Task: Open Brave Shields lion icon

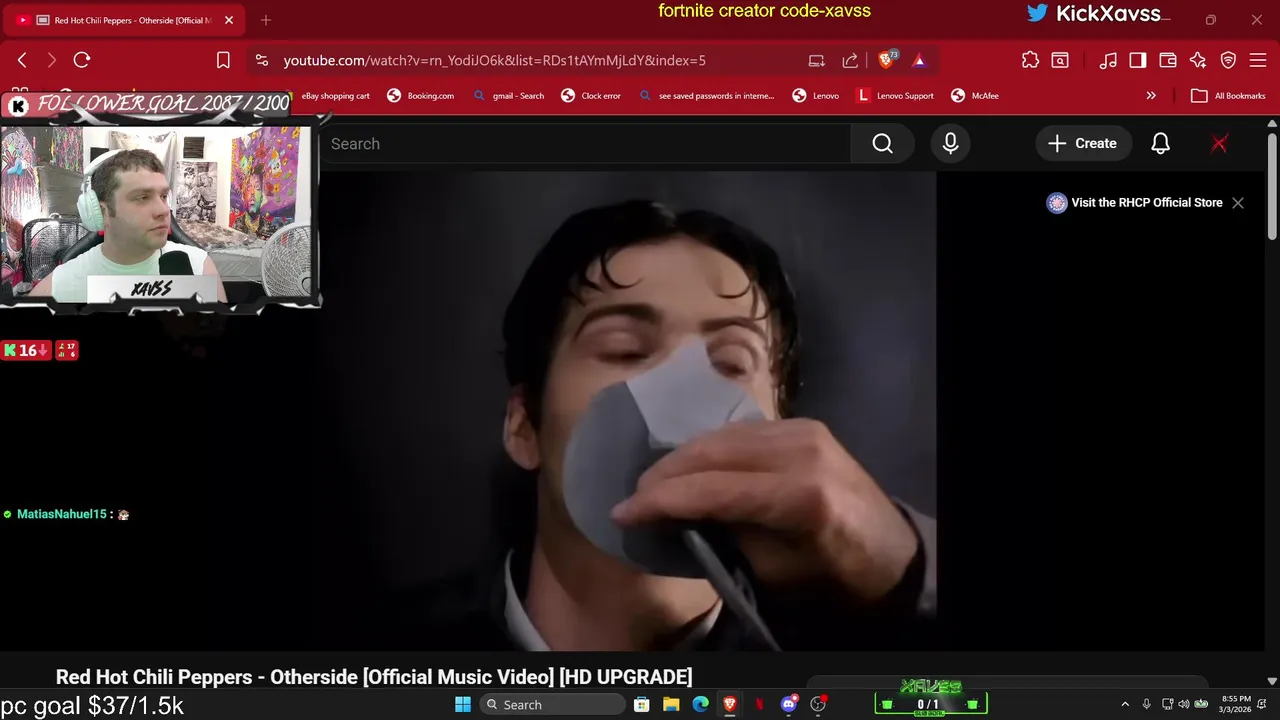Action: coord(887,60)
